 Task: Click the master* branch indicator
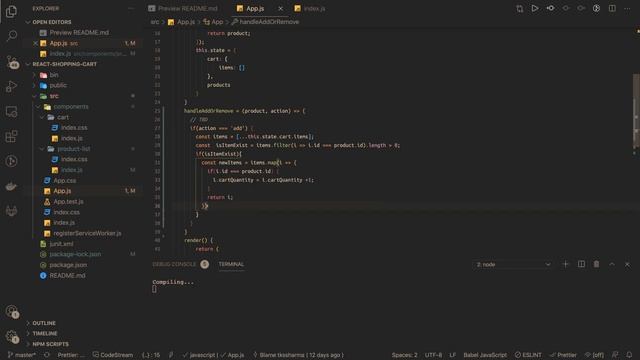pos(22,355)
